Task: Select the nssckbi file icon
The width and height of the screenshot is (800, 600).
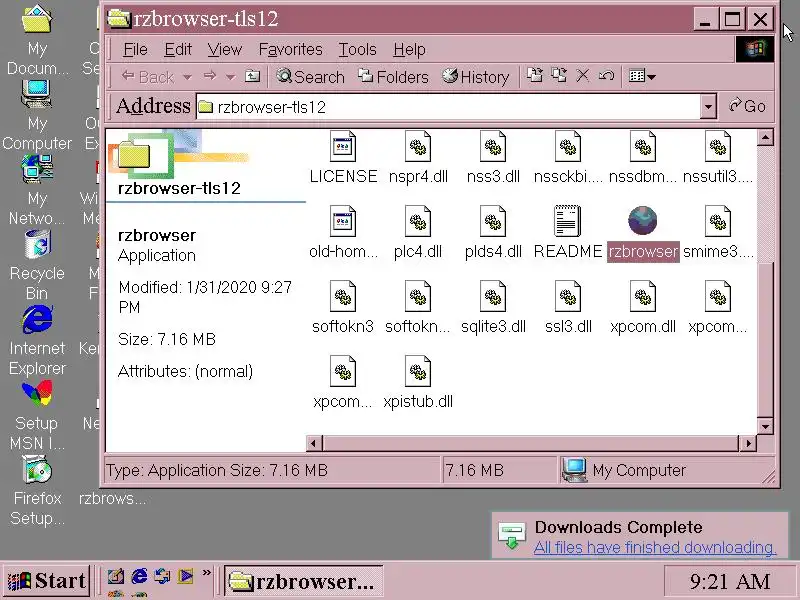Action: tap(568, 147)
